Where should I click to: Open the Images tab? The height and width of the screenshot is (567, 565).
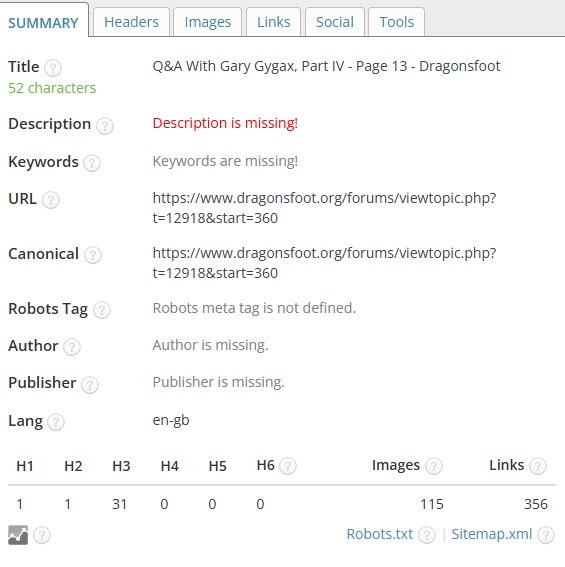coord(208,22)
